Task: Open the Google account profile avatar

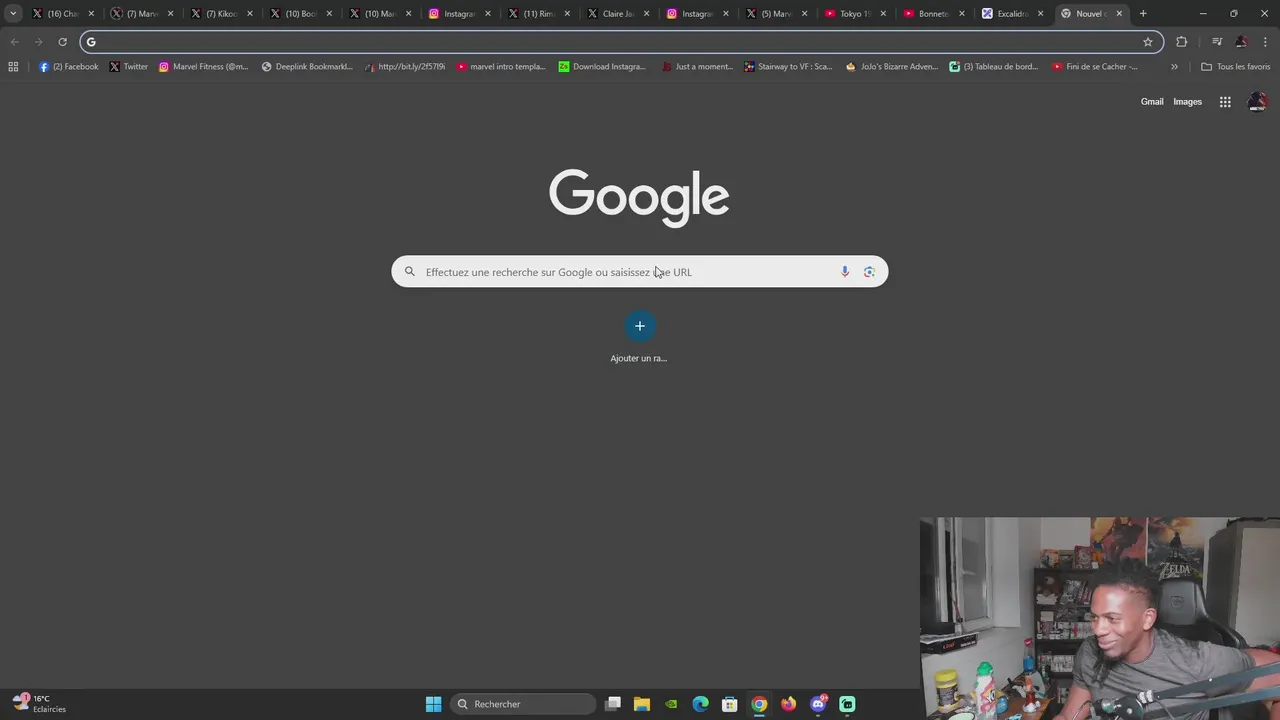Action: (x=1257, y=102)
